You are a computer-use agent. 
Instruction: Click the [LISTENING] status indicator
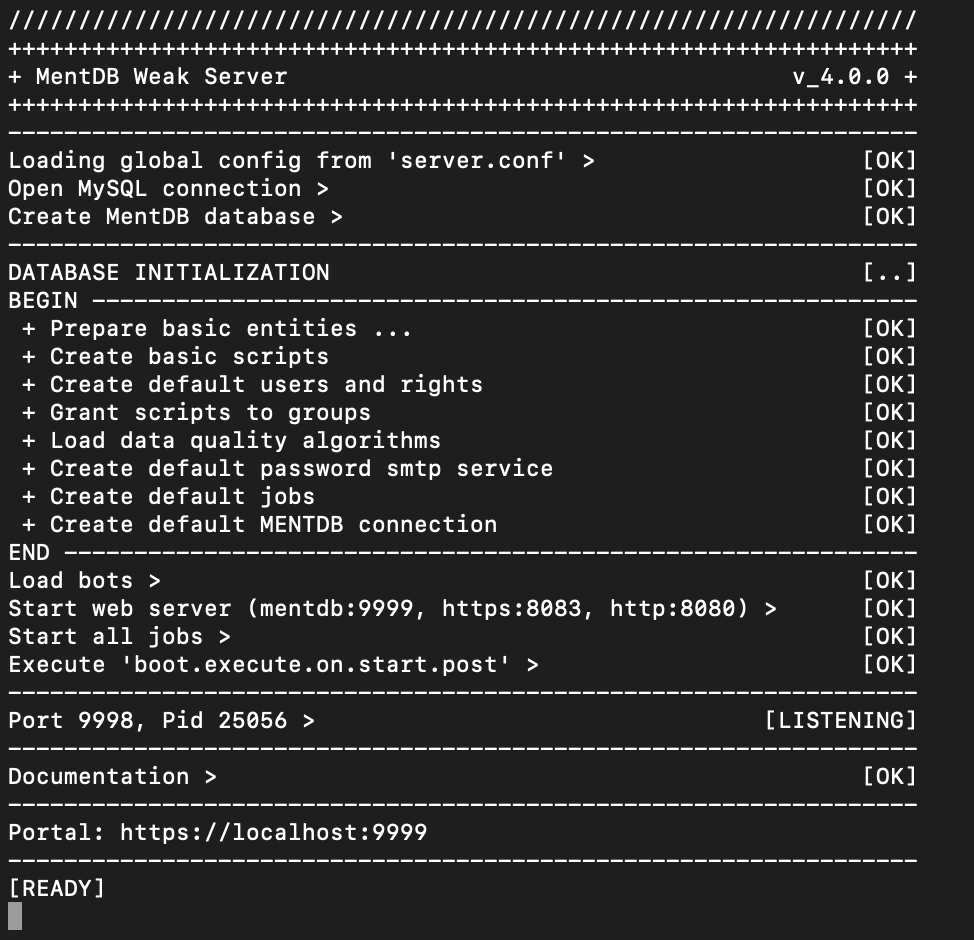click(x=840, y=720)
